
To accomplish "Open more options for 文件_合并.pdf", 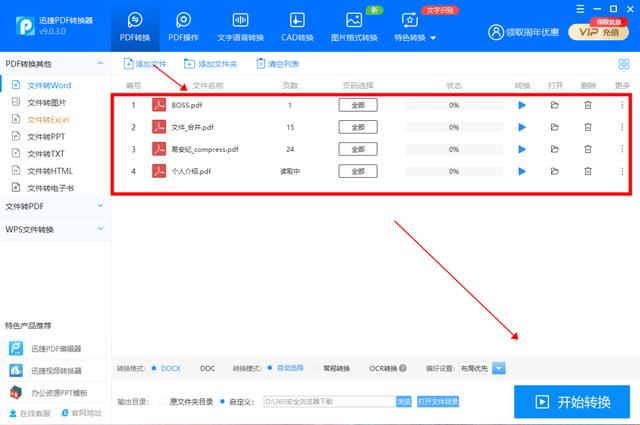I will click(x=622, y=127).
